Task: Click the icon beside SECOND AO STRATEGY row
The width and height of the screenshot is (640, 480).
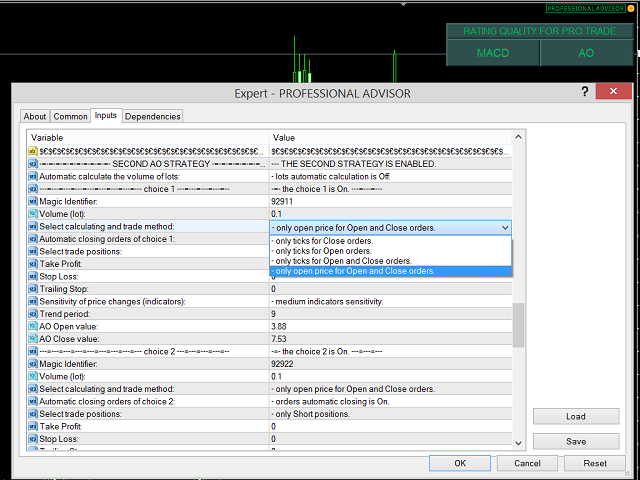Action: (x=33, y=163)
